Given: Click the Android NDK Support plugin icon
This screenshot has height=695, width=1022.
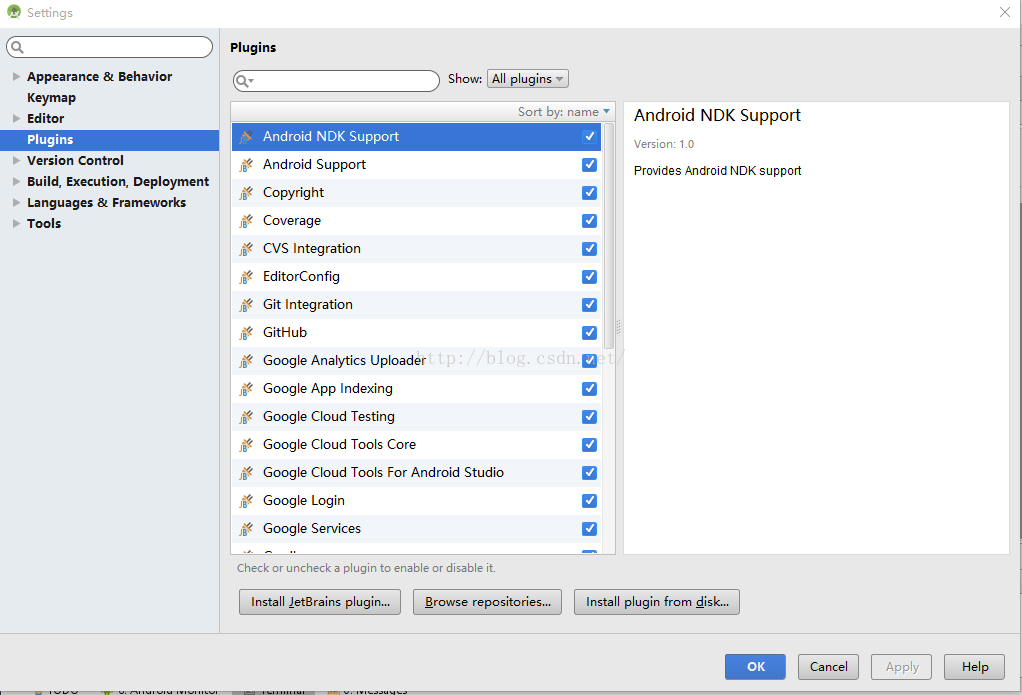Looking at the screenshot, I should pyautogui.click(x=246, y=137).
